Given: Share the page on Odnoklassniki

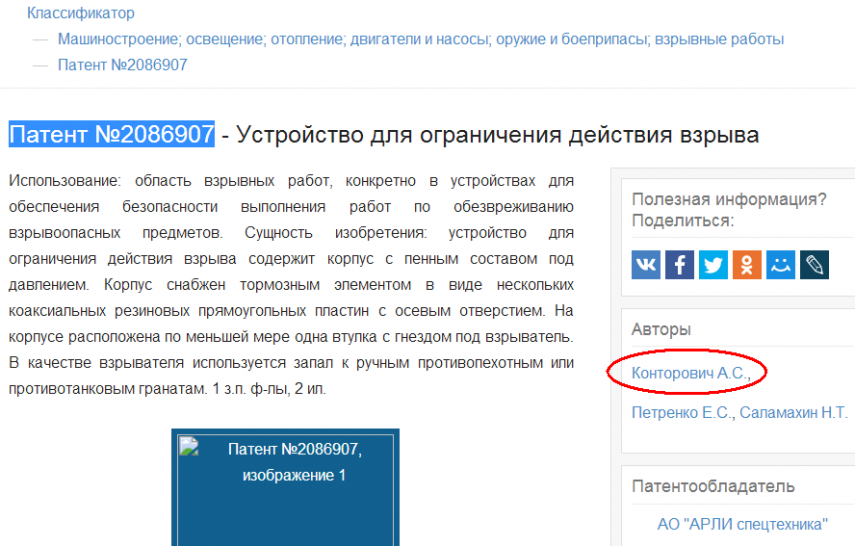Looking at the screenshot, I should tap(747, 265).
